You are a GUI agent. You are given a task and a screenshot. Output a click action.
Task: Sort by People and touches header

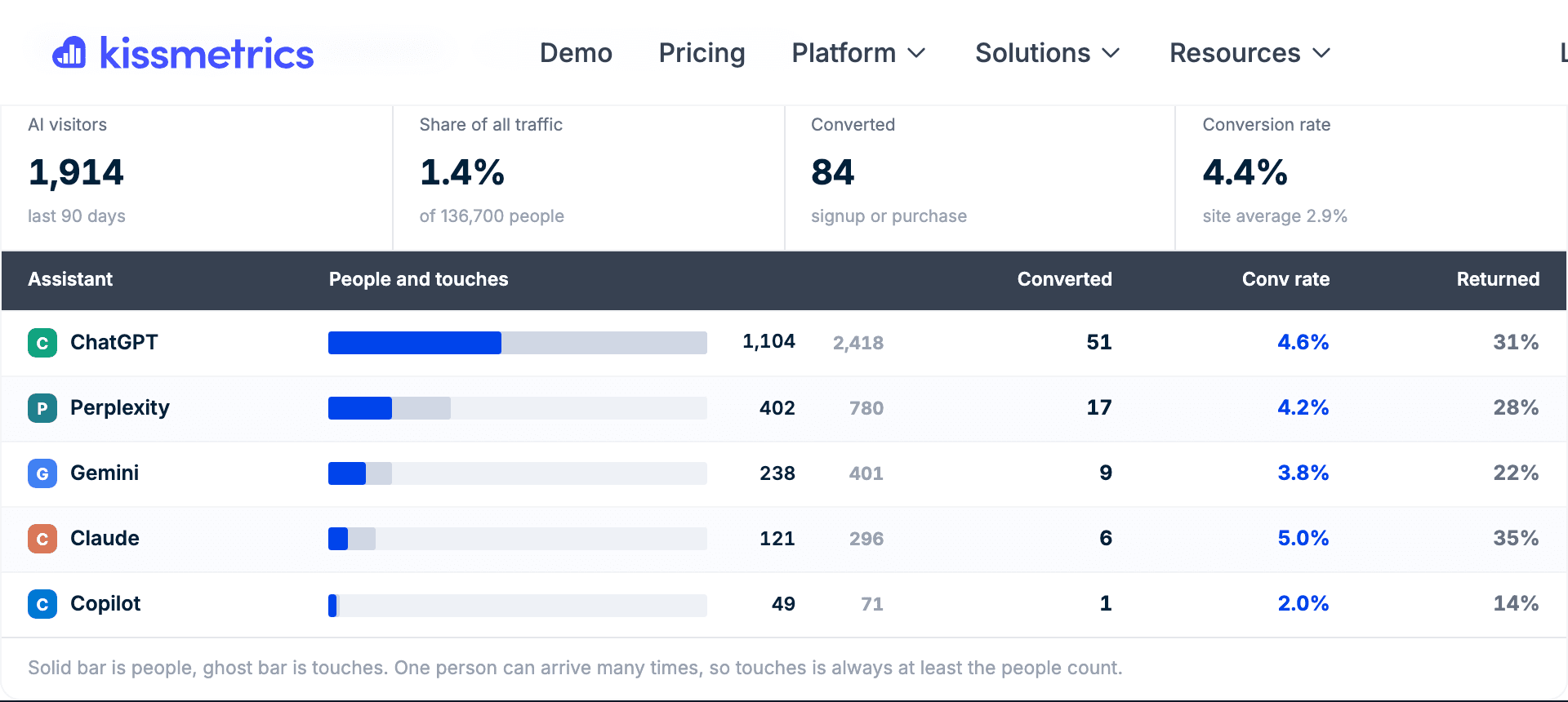pos(418,279)
